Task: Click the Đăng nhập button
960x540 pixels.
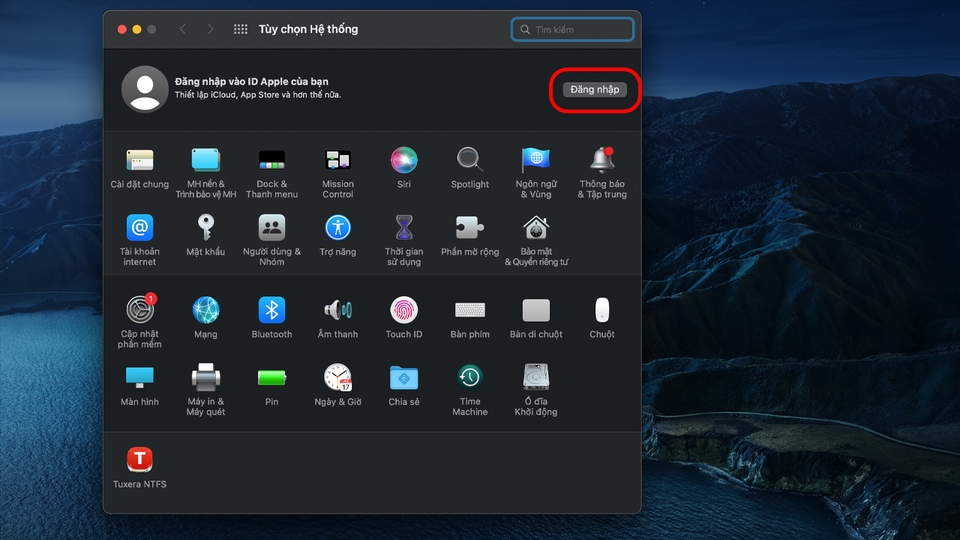Action: pyautogui.click(x=594, y=89)
